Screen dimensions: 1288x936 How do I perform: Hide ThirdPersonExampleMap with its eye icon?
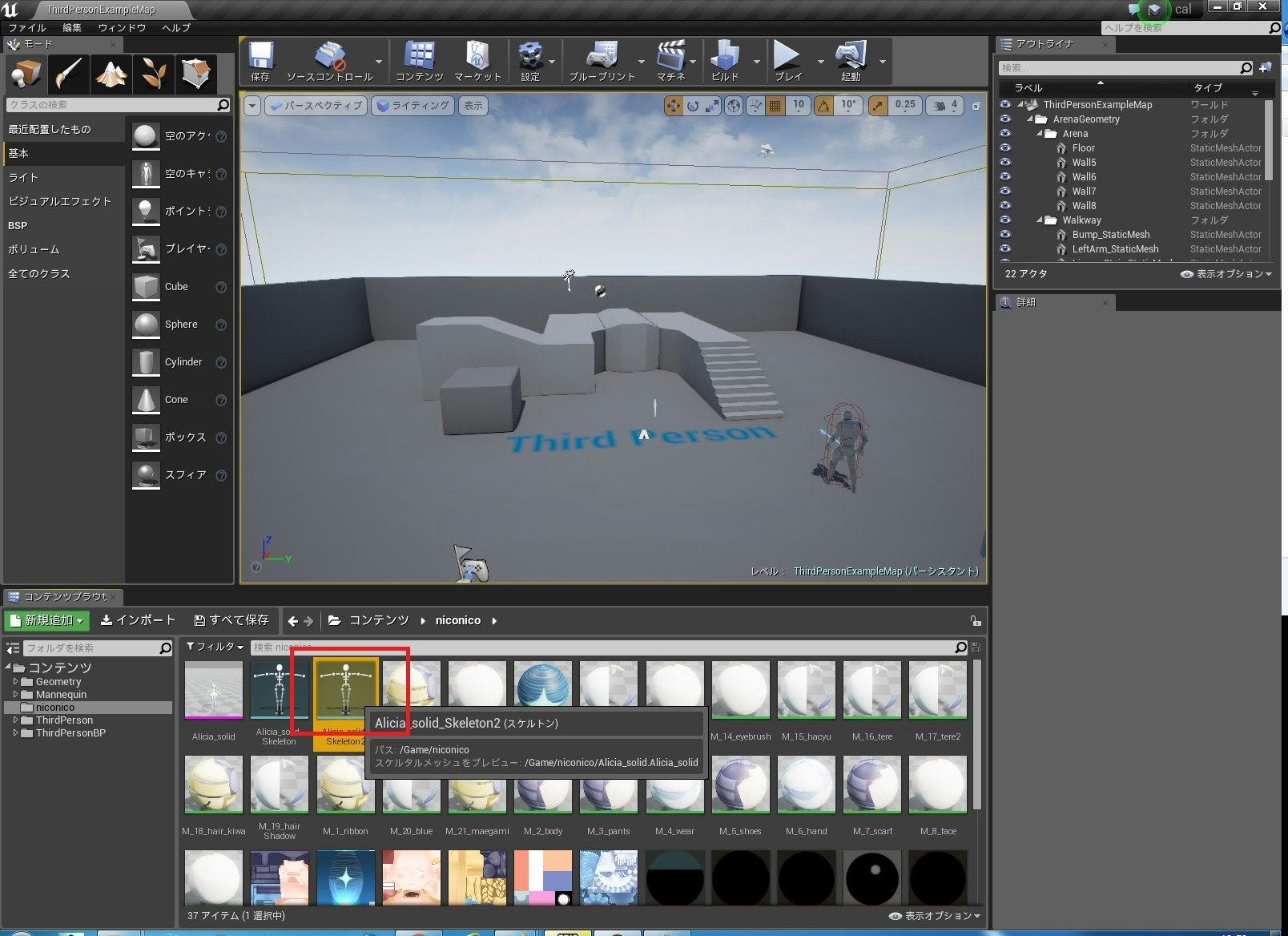[1005, 105]
